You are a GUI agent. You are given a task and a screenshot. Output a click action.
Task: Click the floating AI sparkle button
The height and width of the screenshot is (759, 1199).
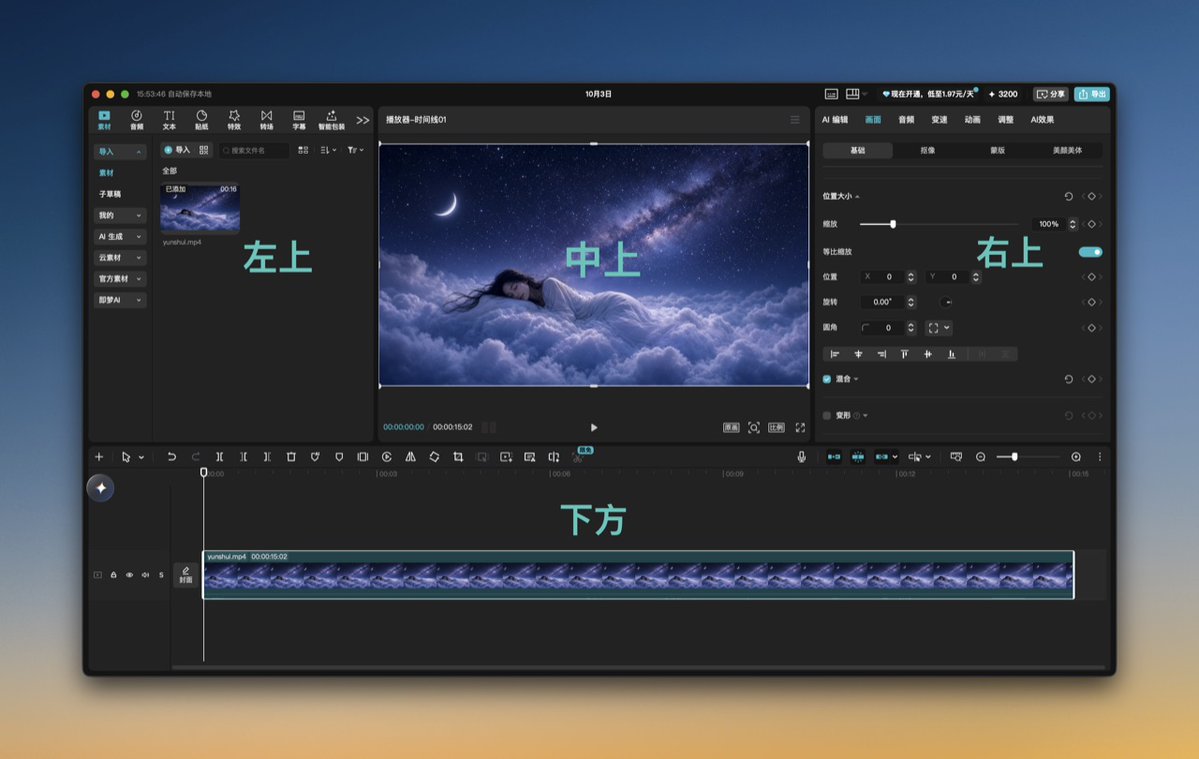[101, 488]
